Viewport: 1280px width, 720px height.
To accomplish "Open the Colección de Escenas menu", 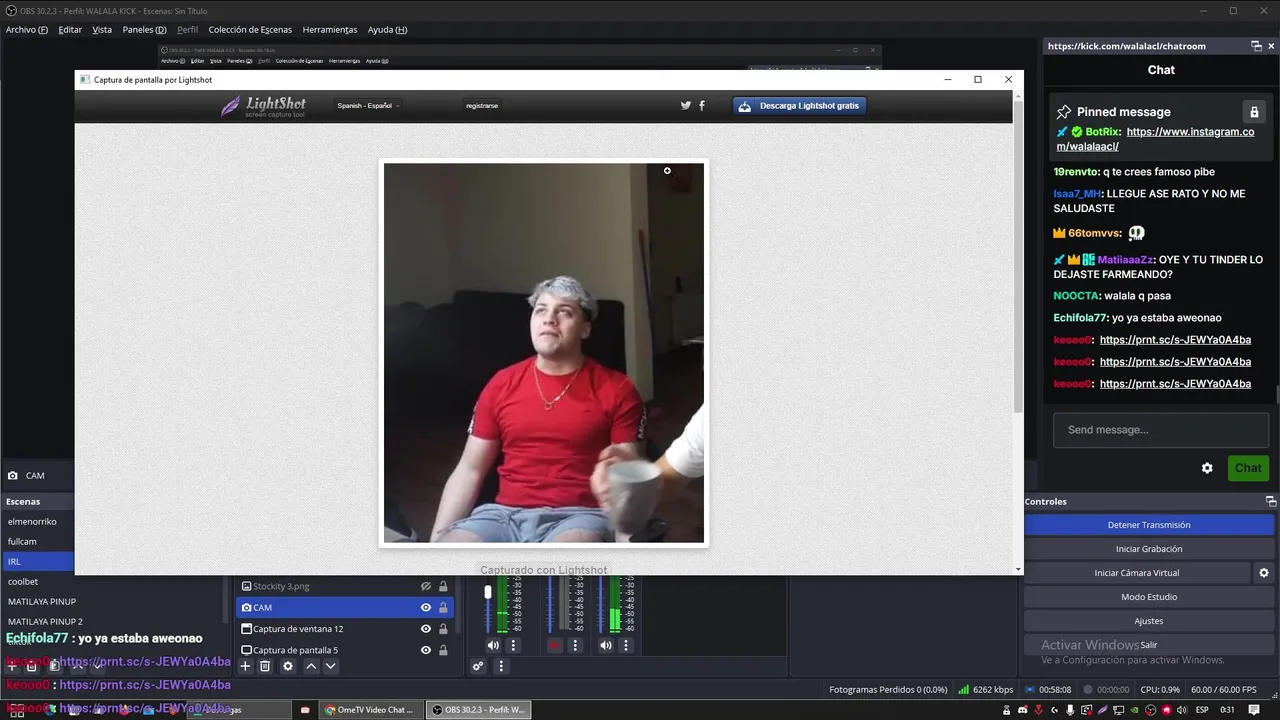I will coord(250,29).
